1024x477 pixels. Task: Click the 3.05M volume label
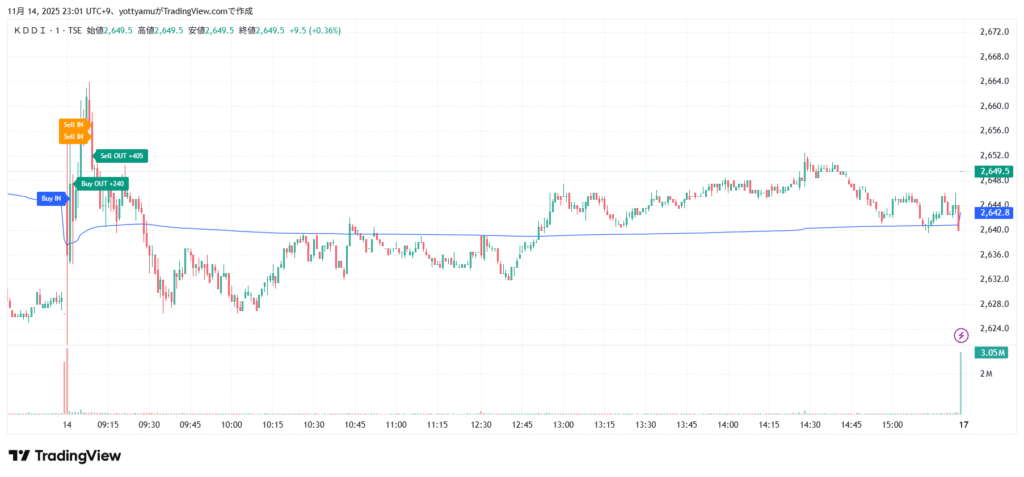(x=994, y=354)
